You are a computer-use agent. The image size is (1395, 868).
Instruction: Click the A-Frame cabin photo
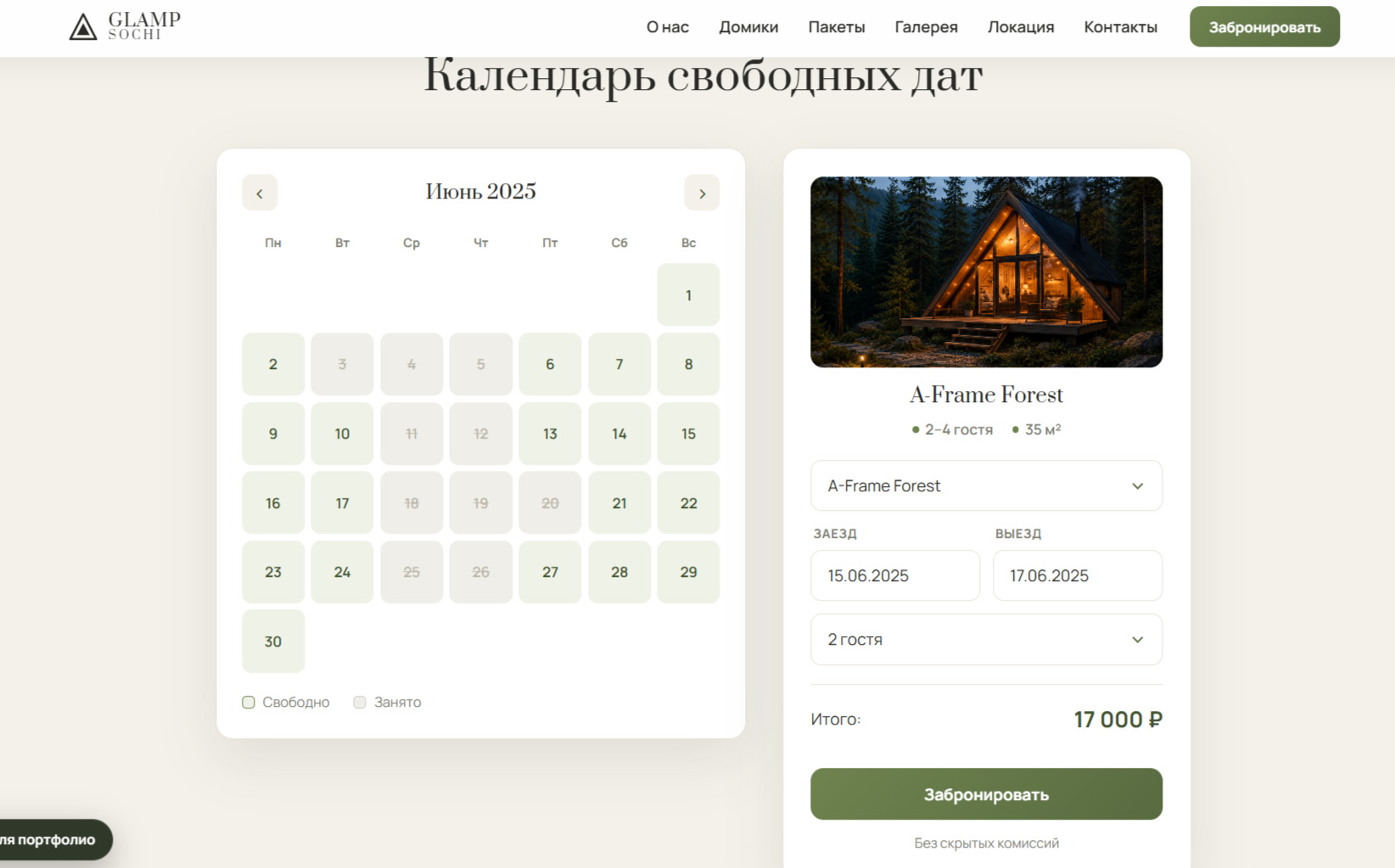986,272
